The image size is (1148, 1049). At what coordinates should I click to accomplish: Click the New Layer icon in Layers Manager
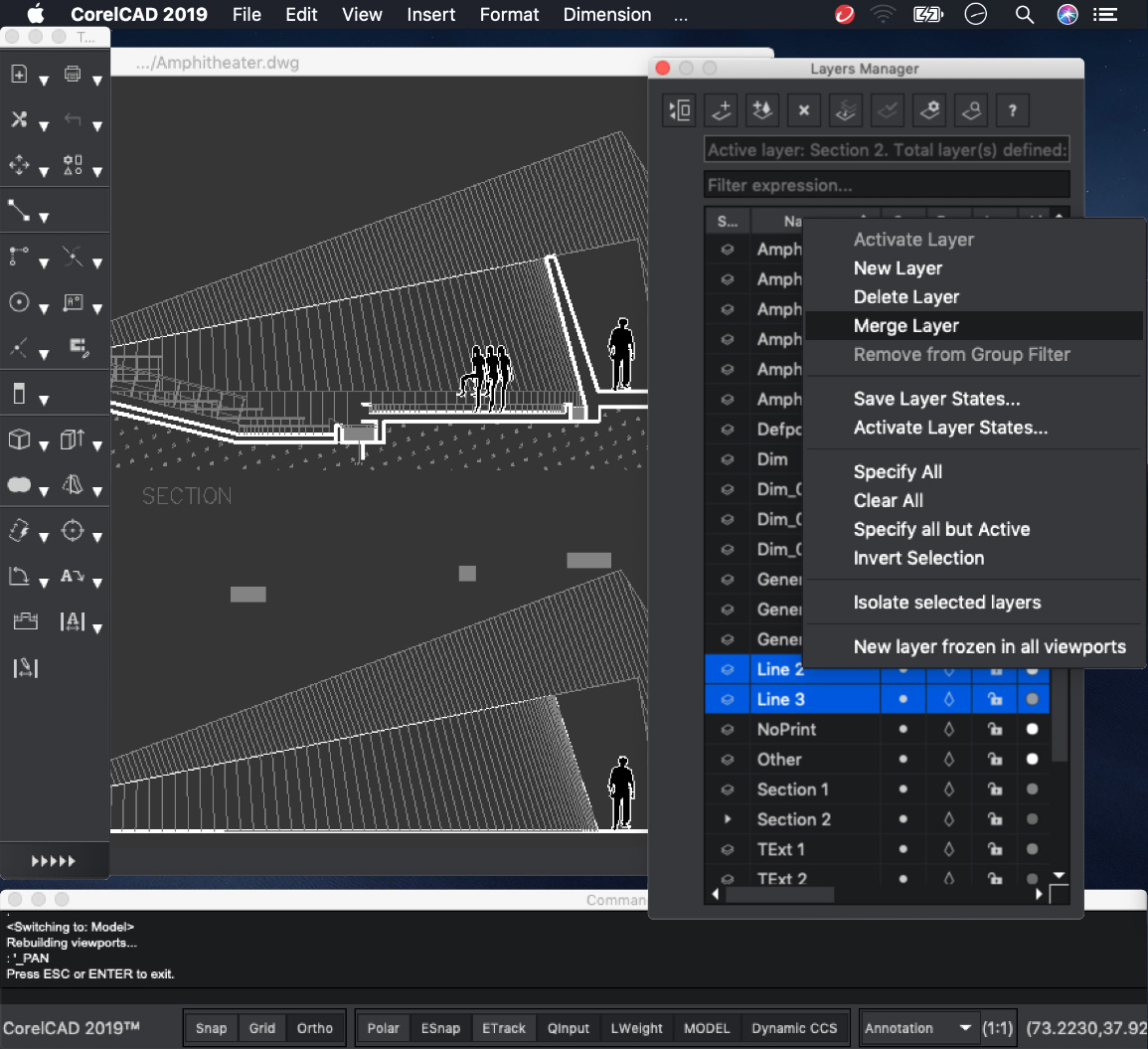722,110
